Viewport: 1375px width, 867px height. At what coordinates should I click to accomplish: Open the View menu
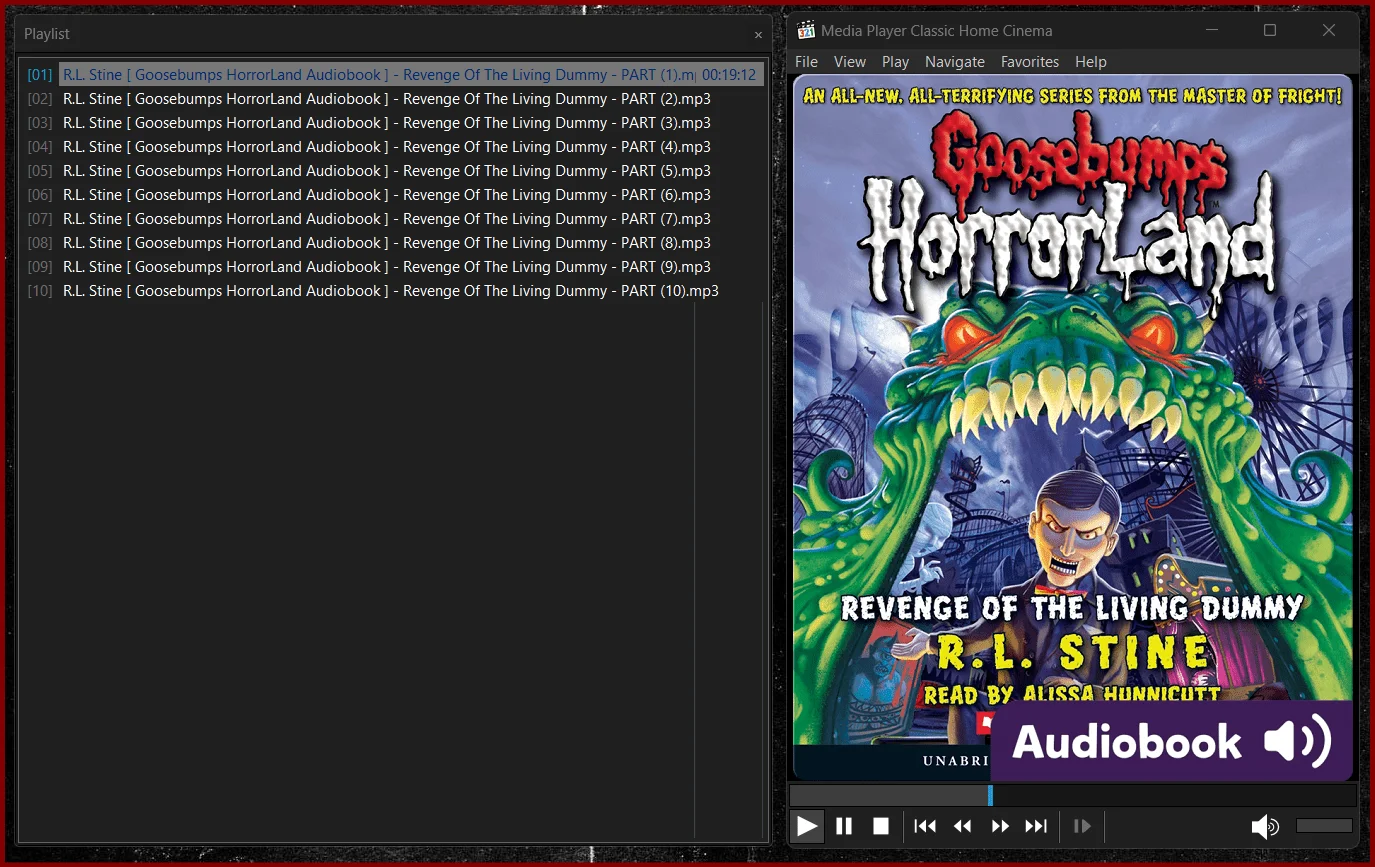[x=850, y=62]
